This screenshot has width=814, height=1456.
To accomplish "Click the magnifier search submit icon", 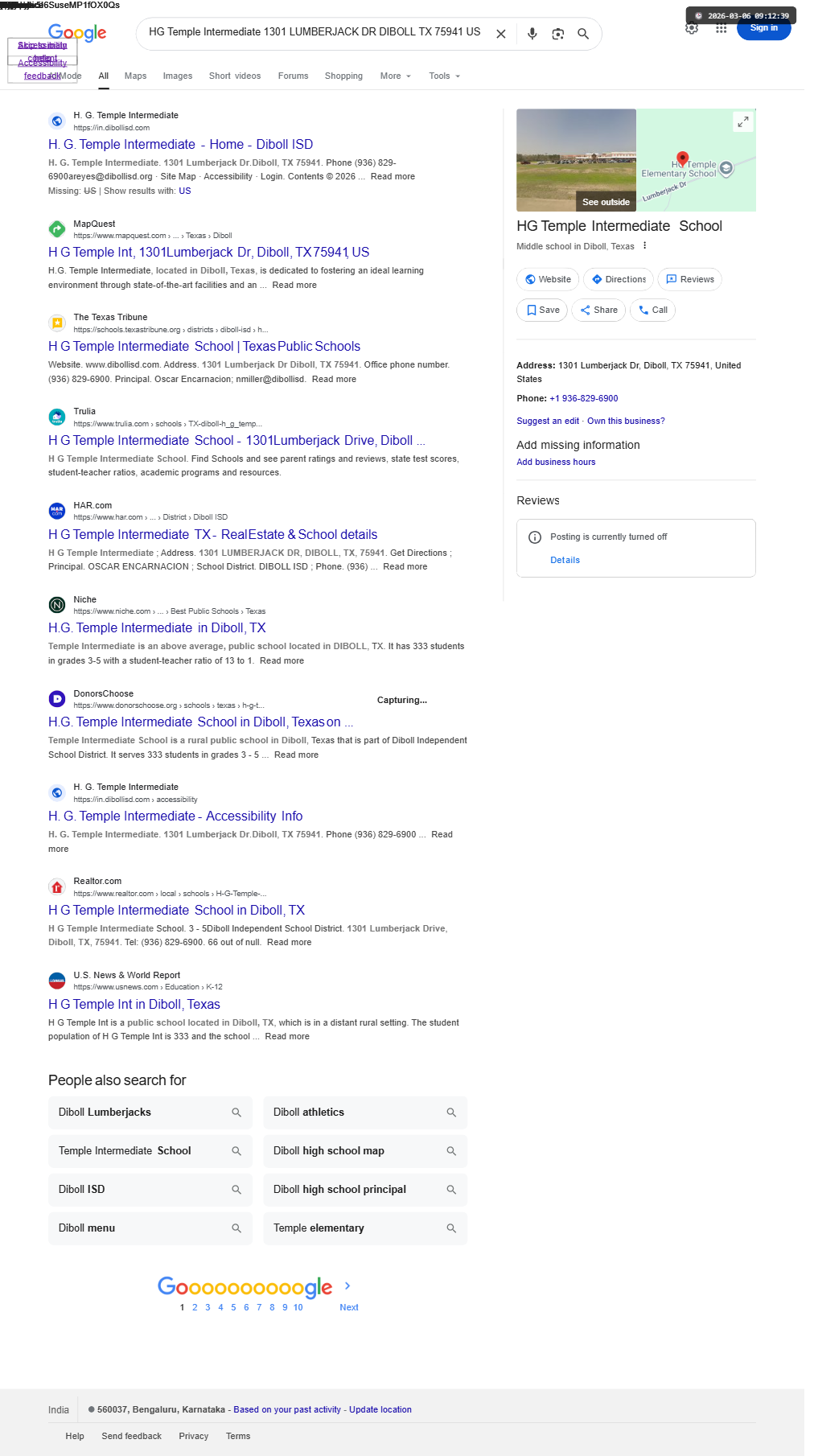I will coord(583,34).
